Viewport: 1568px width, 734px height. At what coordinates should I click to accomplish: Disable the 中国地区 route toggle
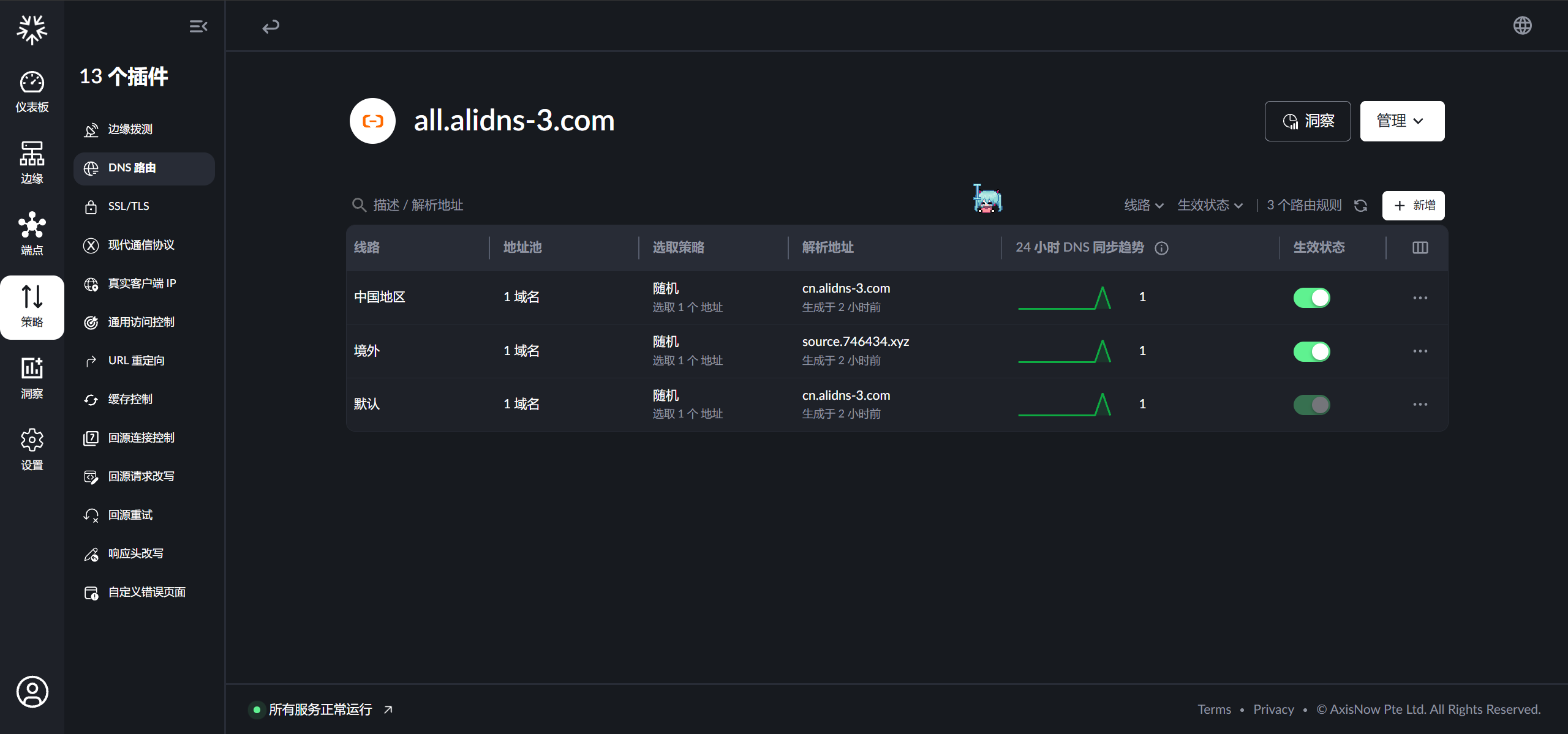(x=1311, y=298)
